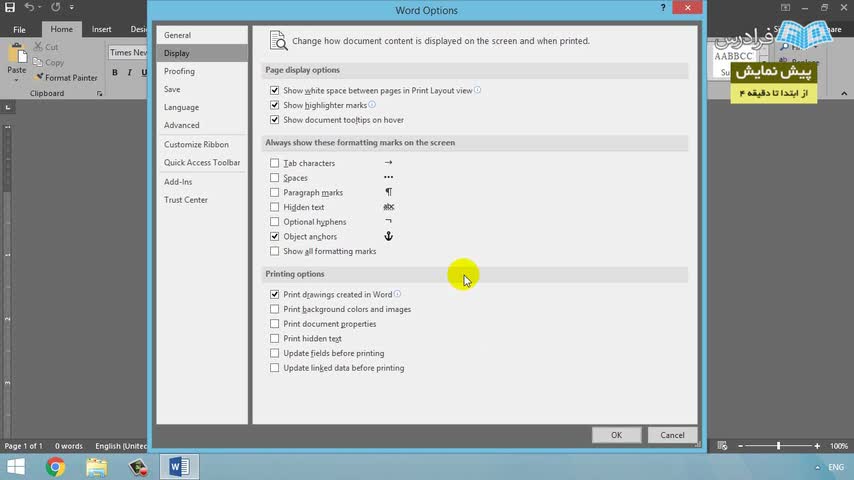Click the Zoom in plus button
This screenshot has width=854, height=480.
click(x=817, y=446)
